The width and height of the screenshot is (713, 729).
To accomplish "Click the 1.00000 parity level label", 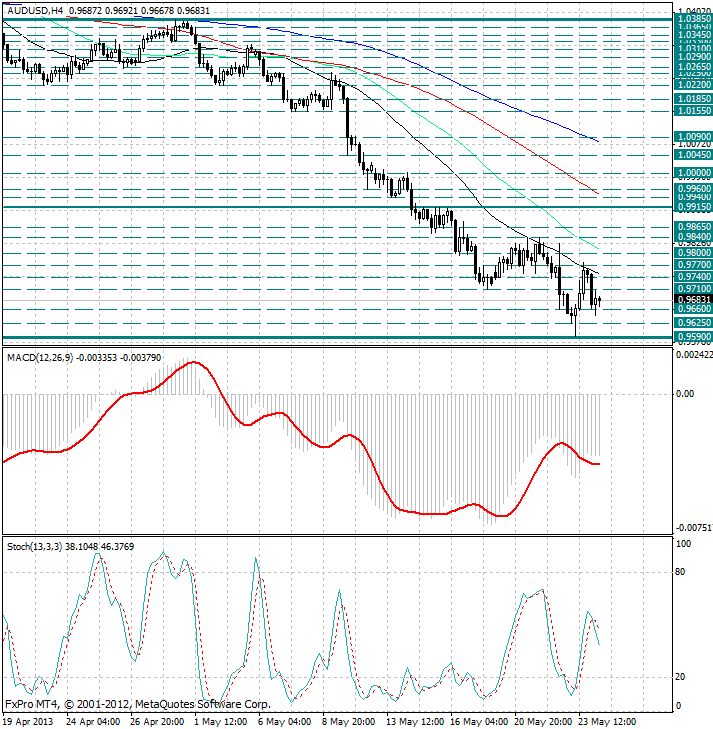I will click(693, 173).
